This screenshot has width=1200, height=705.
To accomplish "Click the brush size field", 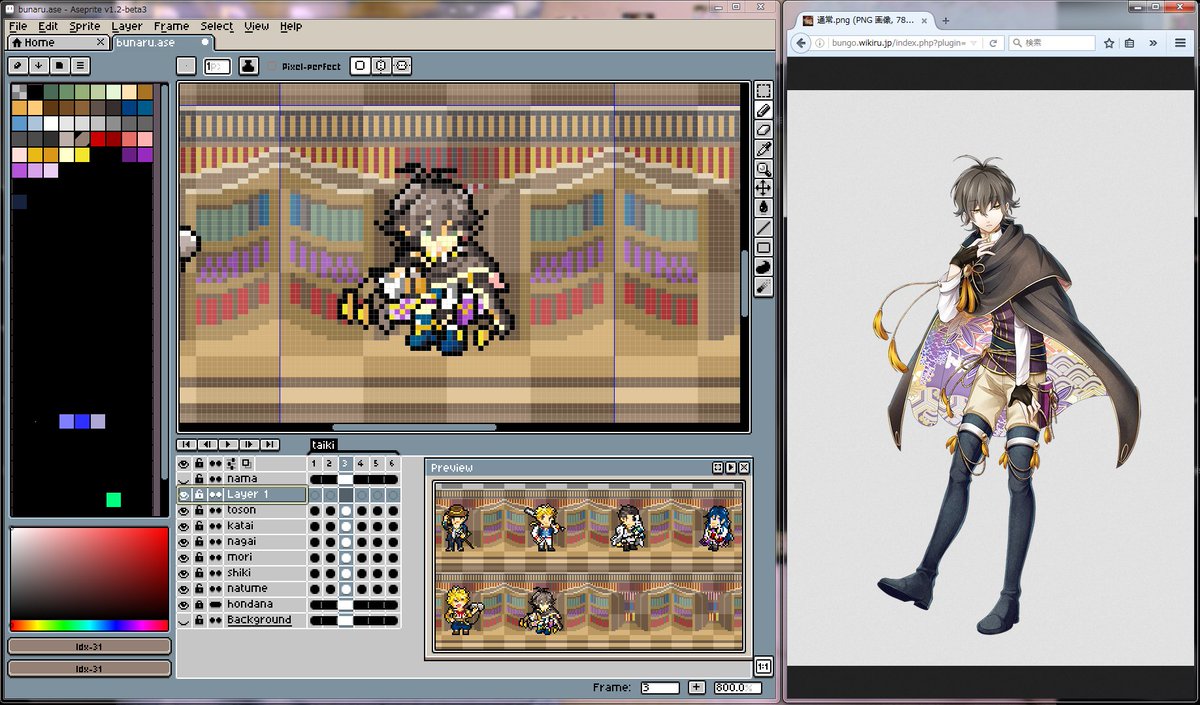I will (x=217, y=66).
